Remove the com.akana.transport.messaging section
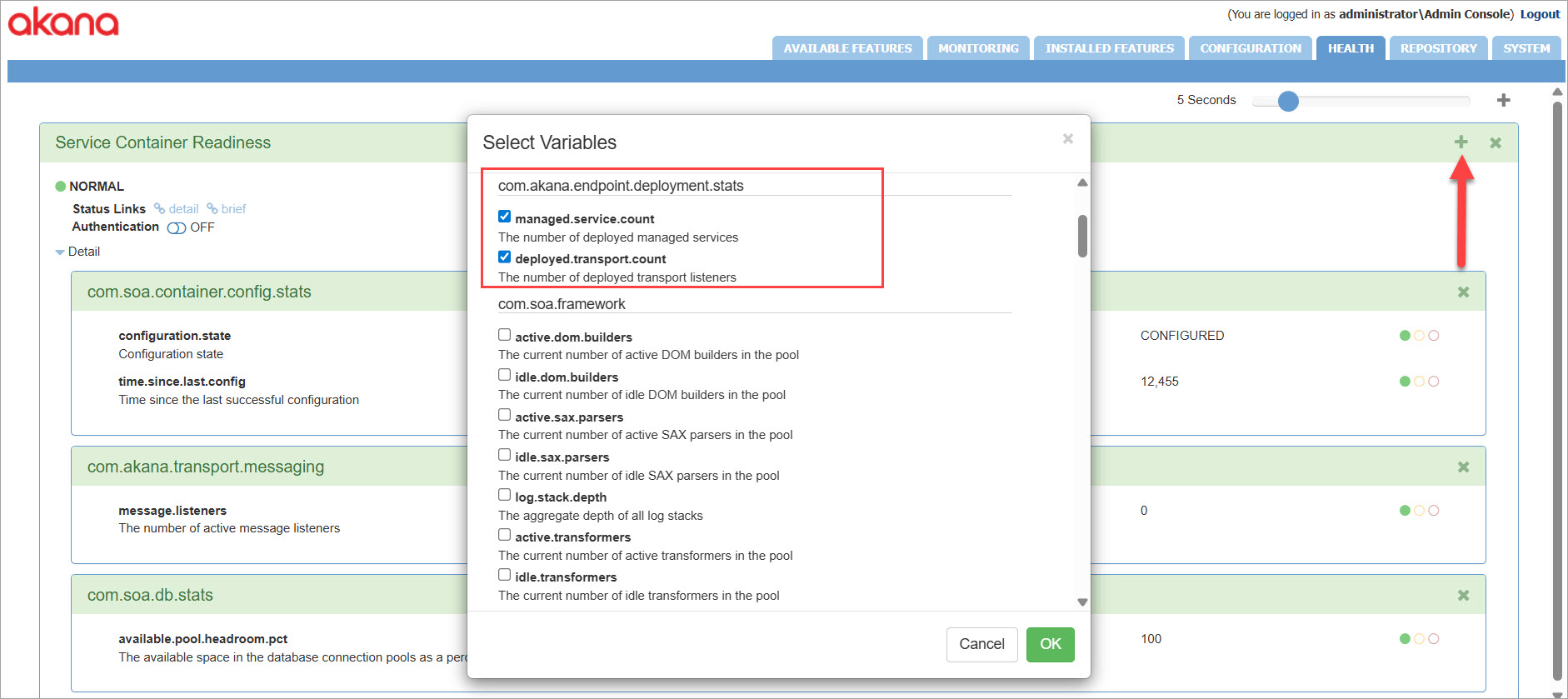 click(x=1463, y=467)
